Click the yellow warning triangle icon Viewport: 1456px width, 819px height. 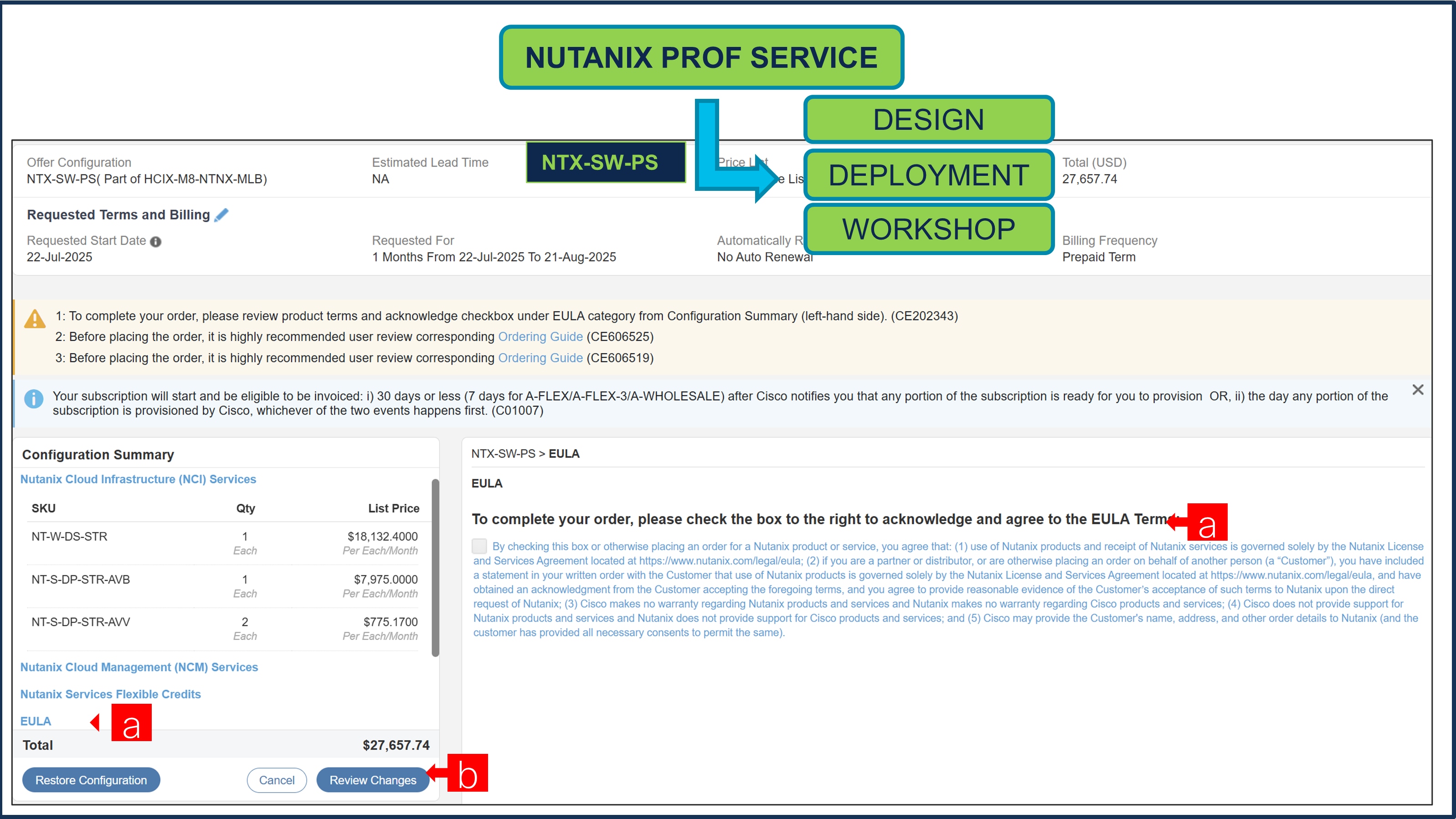35,318
